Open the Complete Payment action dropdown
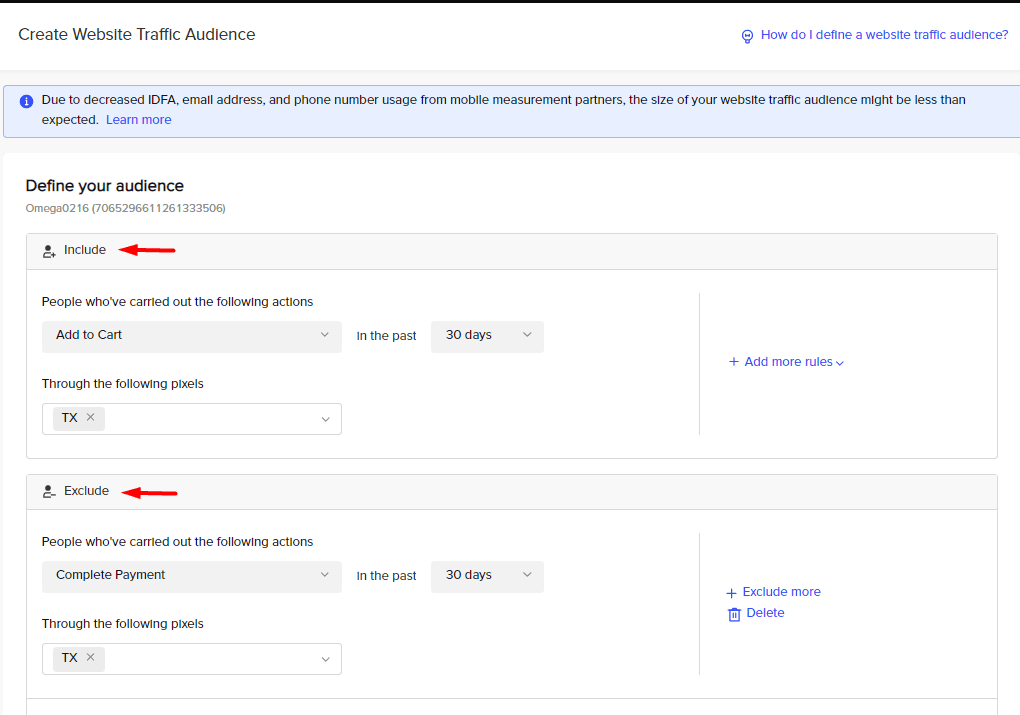The height and width of the screenshot is (715, 1020). coord(192,576)
